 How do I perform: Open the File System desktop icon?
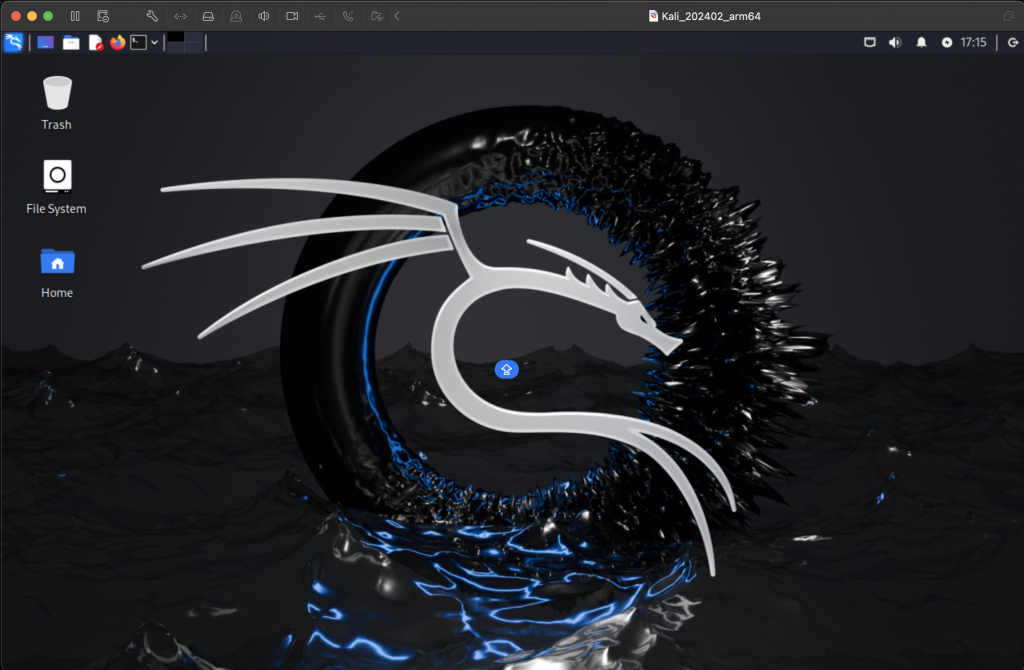point(56,187)
